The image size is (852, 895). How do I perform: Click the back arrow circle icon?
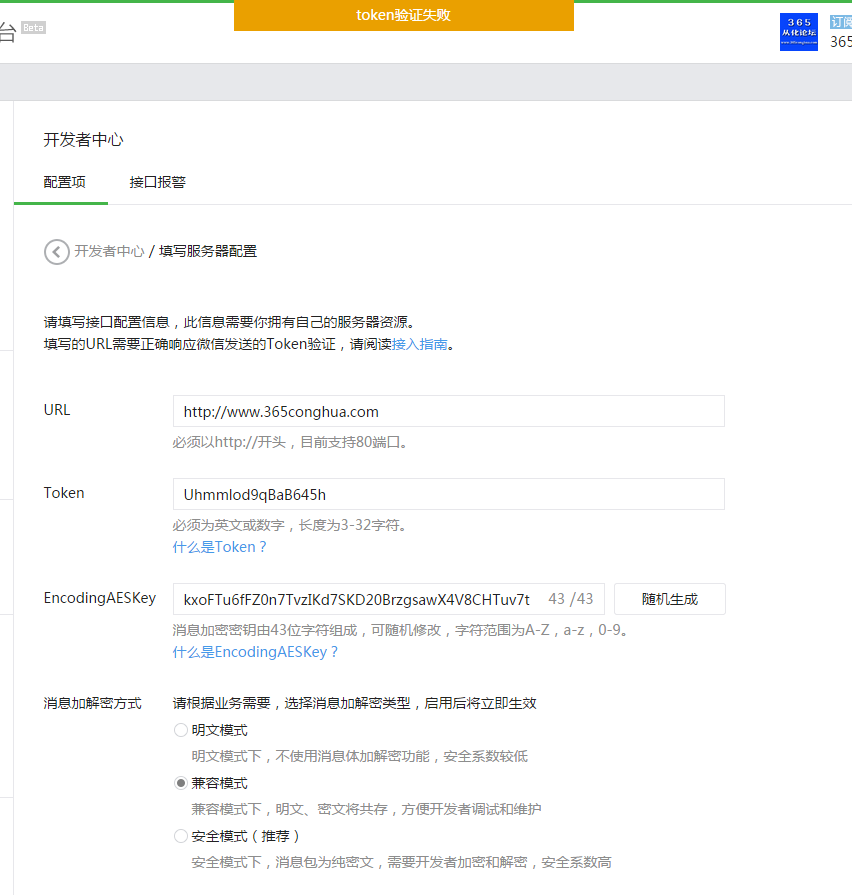56,252
